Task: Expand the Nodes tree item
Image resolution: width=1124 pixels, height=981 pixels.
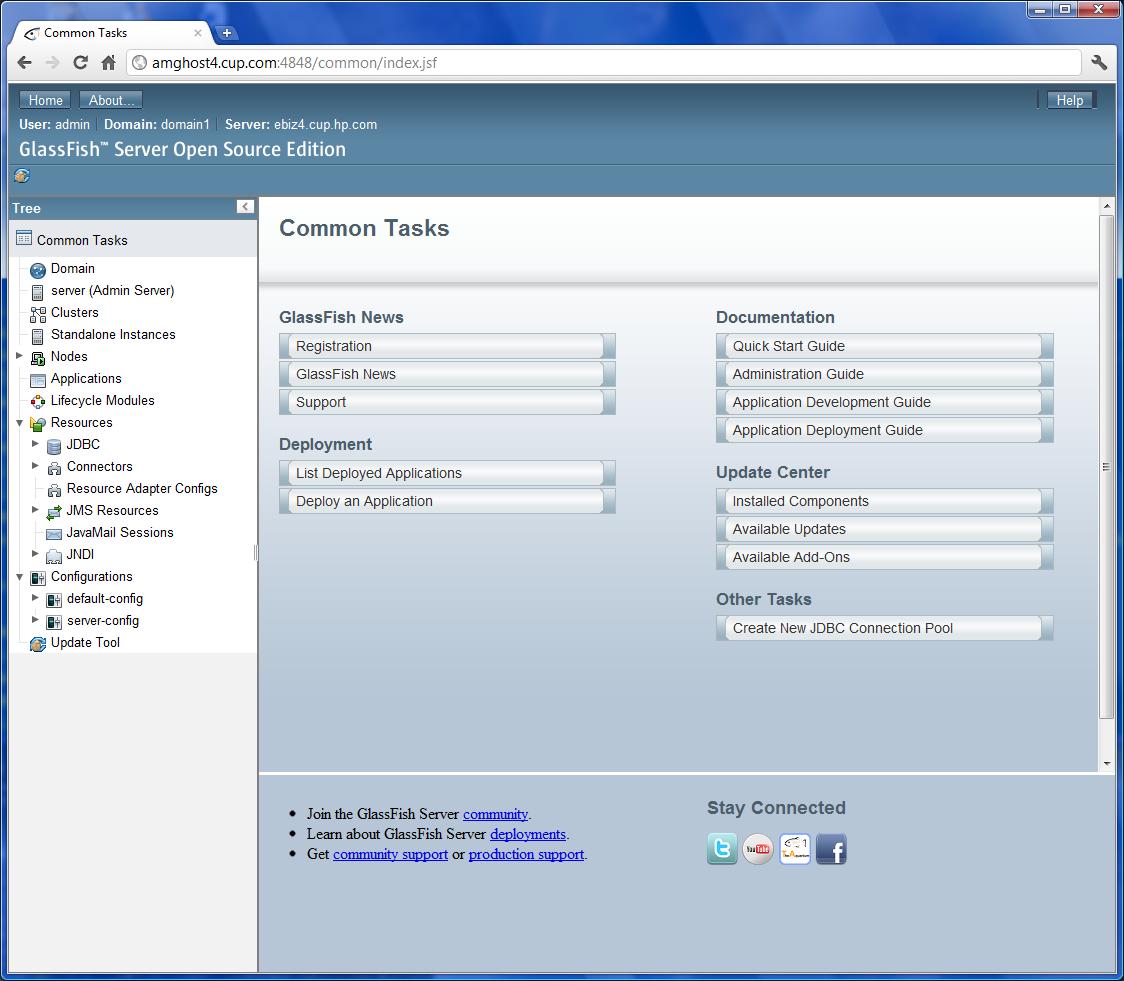Action: coord(18,356)
